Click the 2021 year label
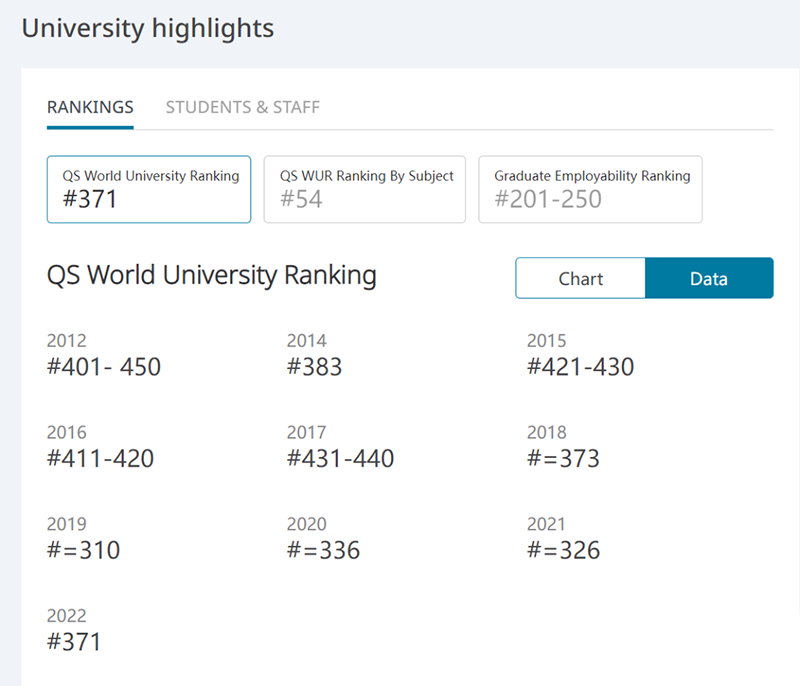 coord(546,524)
